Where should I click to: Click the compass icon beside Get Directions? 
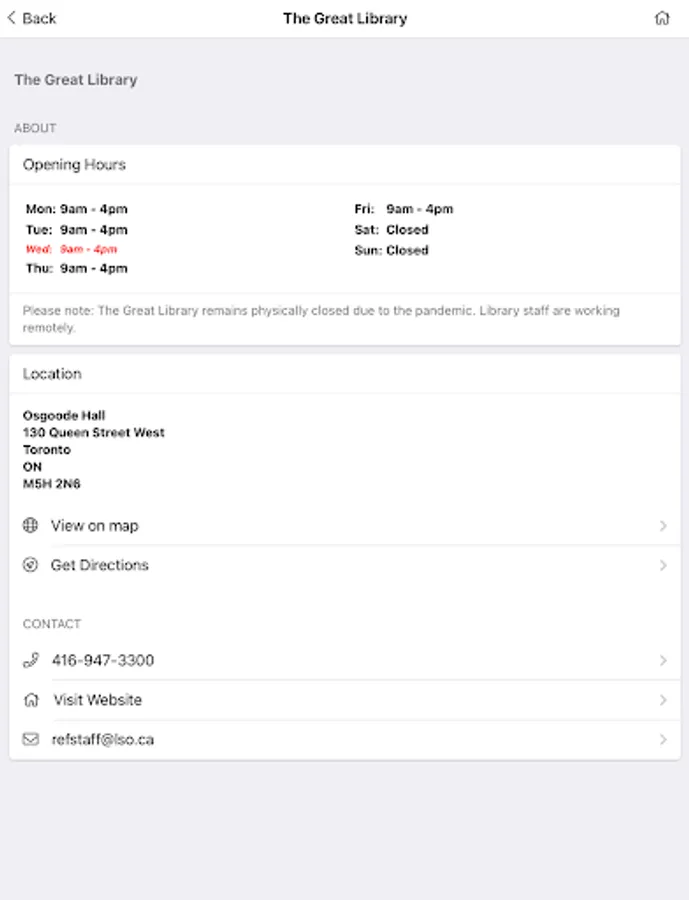[31, 565]
